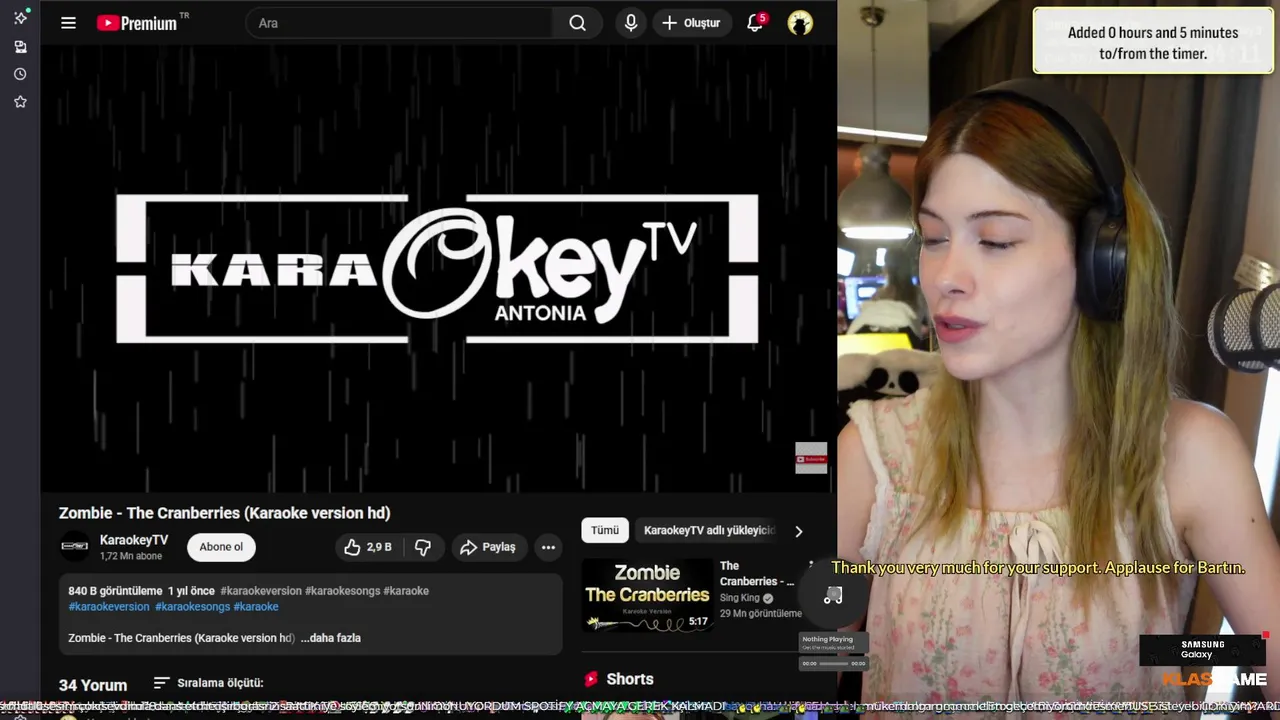
Task: Open the Oluştur create menu
Action: pyautogui.click(x=692, y=23)
